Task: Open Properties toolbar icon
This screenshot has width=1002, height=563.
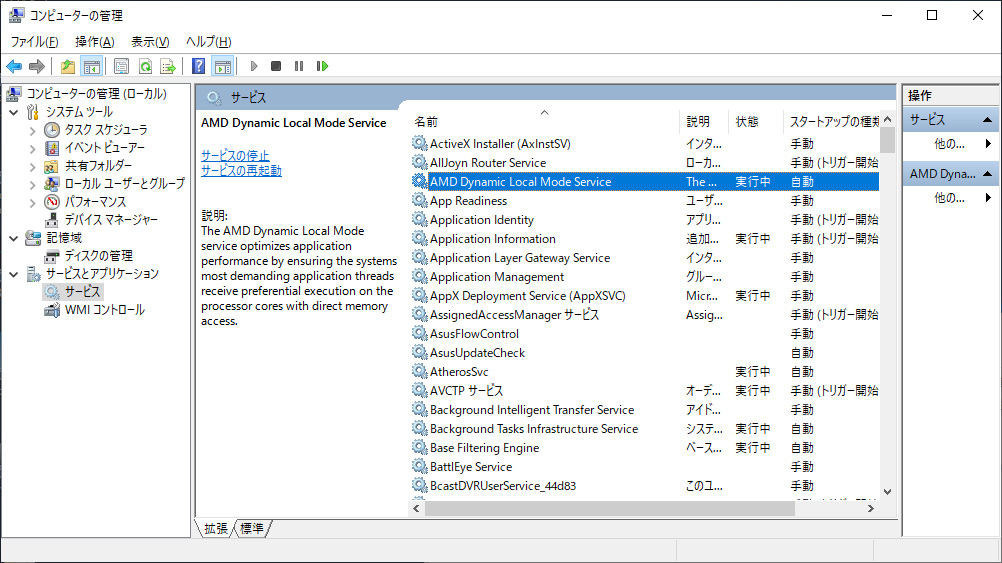Action: 121,66
